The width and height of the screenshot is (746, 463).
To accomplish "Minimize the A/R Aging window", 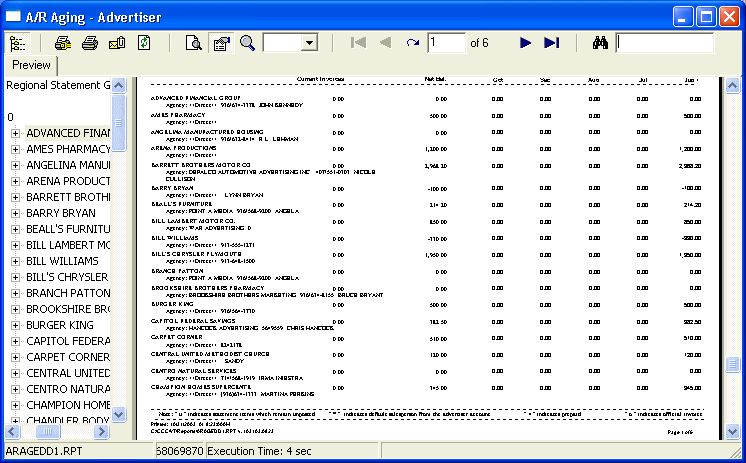I will point(683,17).
